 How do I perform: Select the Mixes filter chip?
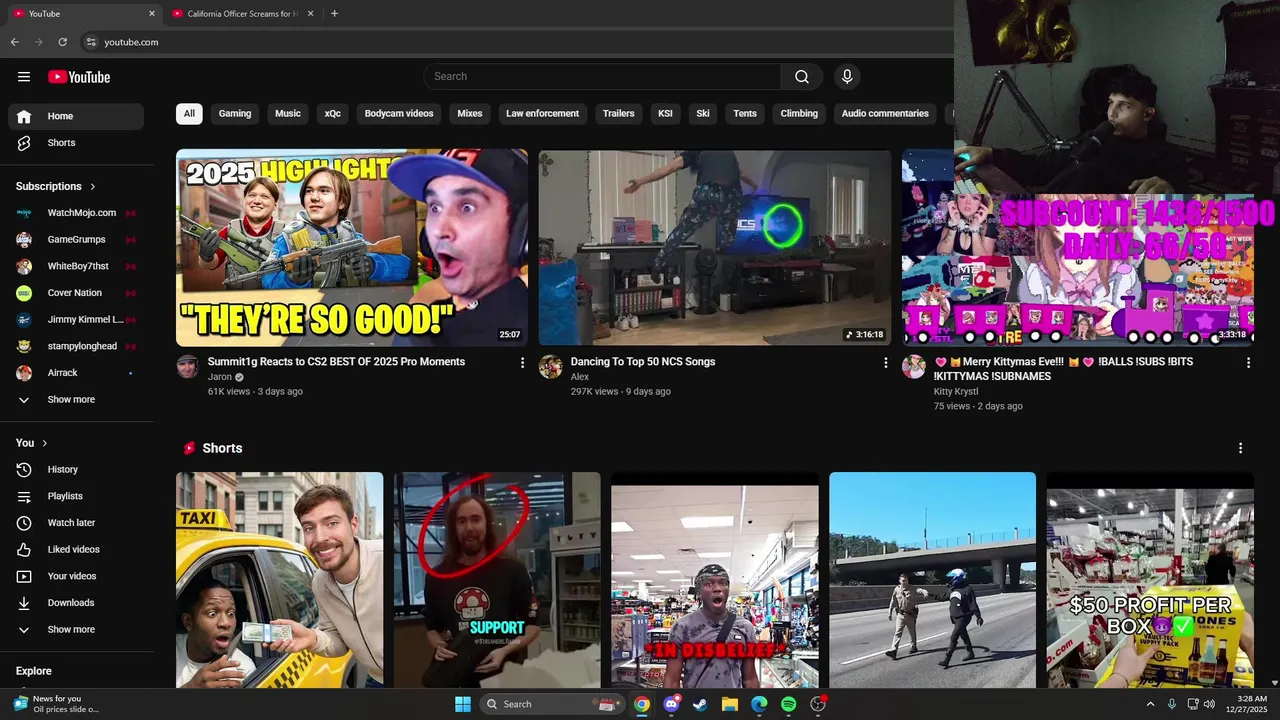pos(470,114)
